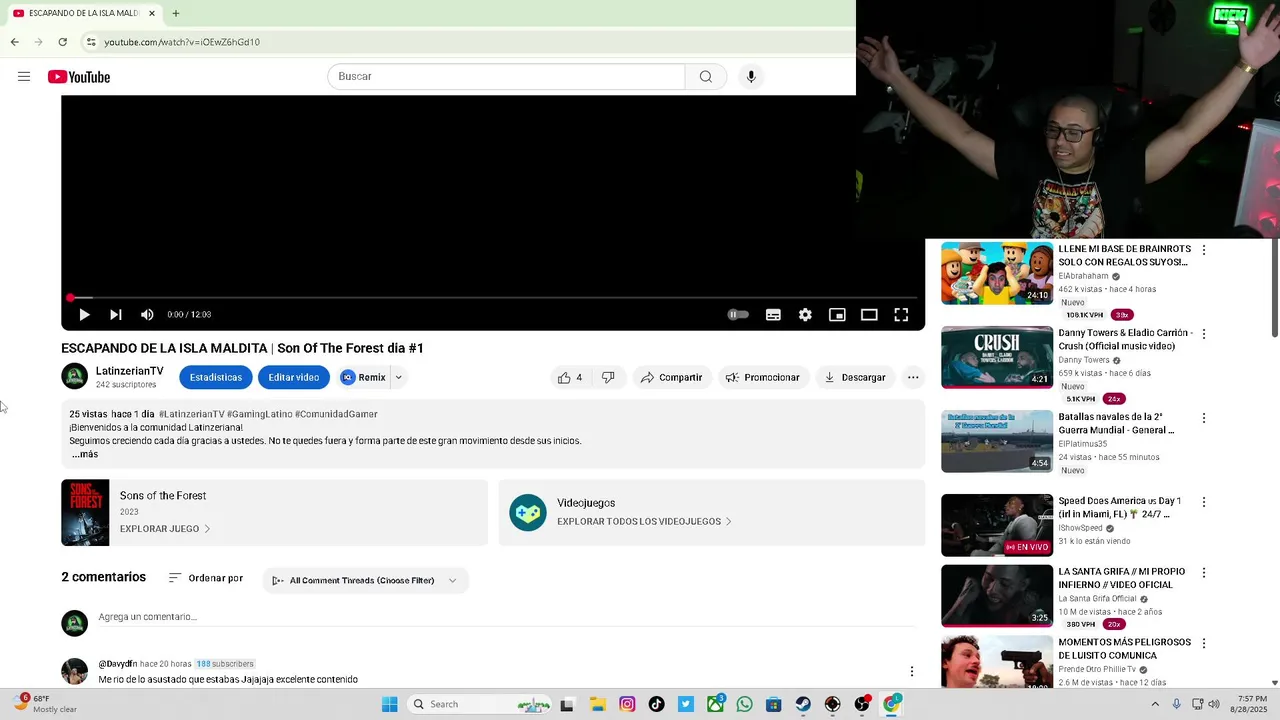Open Danny Towers Crush video thumbnail
The width and height of the screenshot is (1280, 720).
(x=997, y=357)
